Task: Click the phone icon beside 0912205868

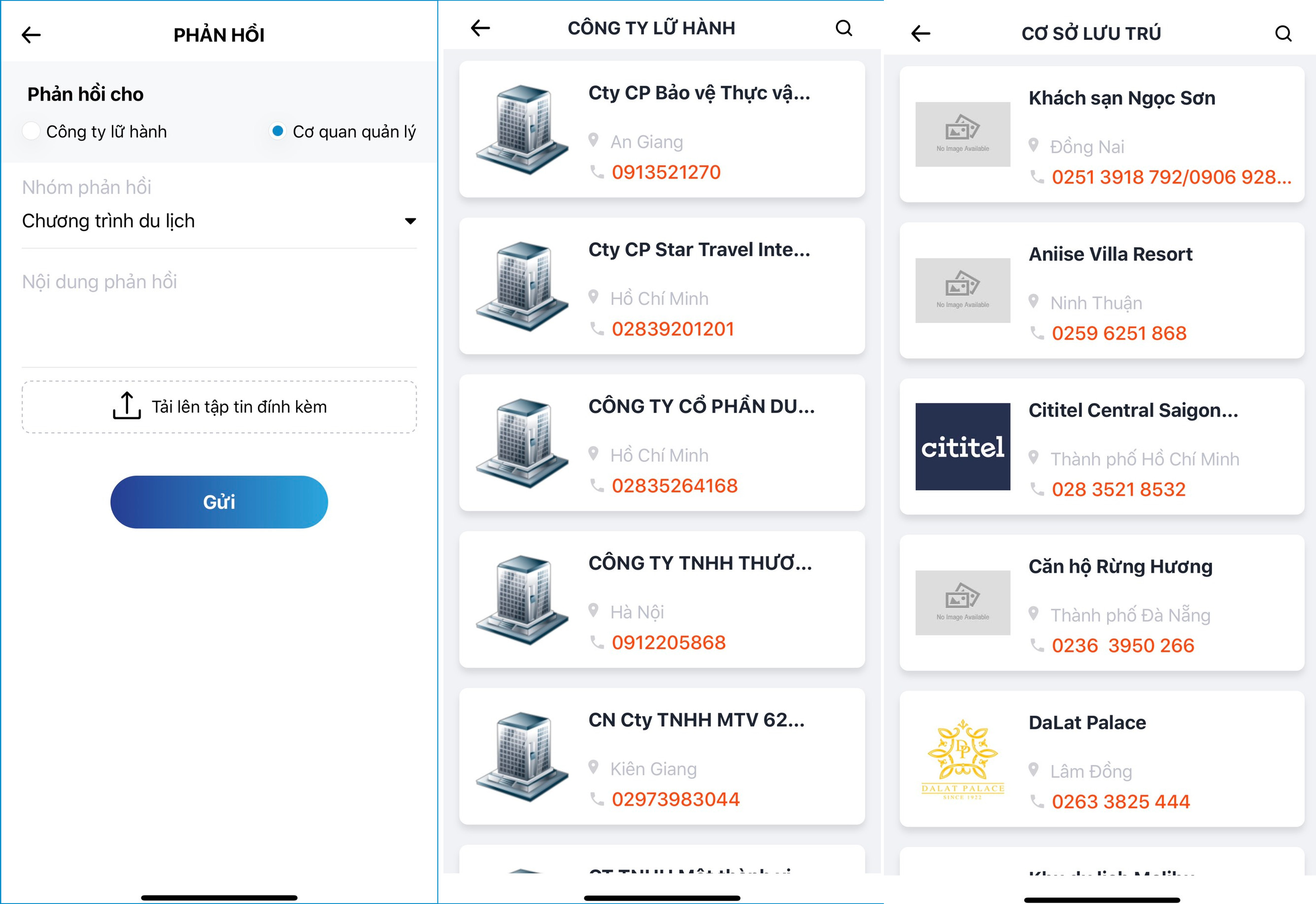Action: [597, 642]
